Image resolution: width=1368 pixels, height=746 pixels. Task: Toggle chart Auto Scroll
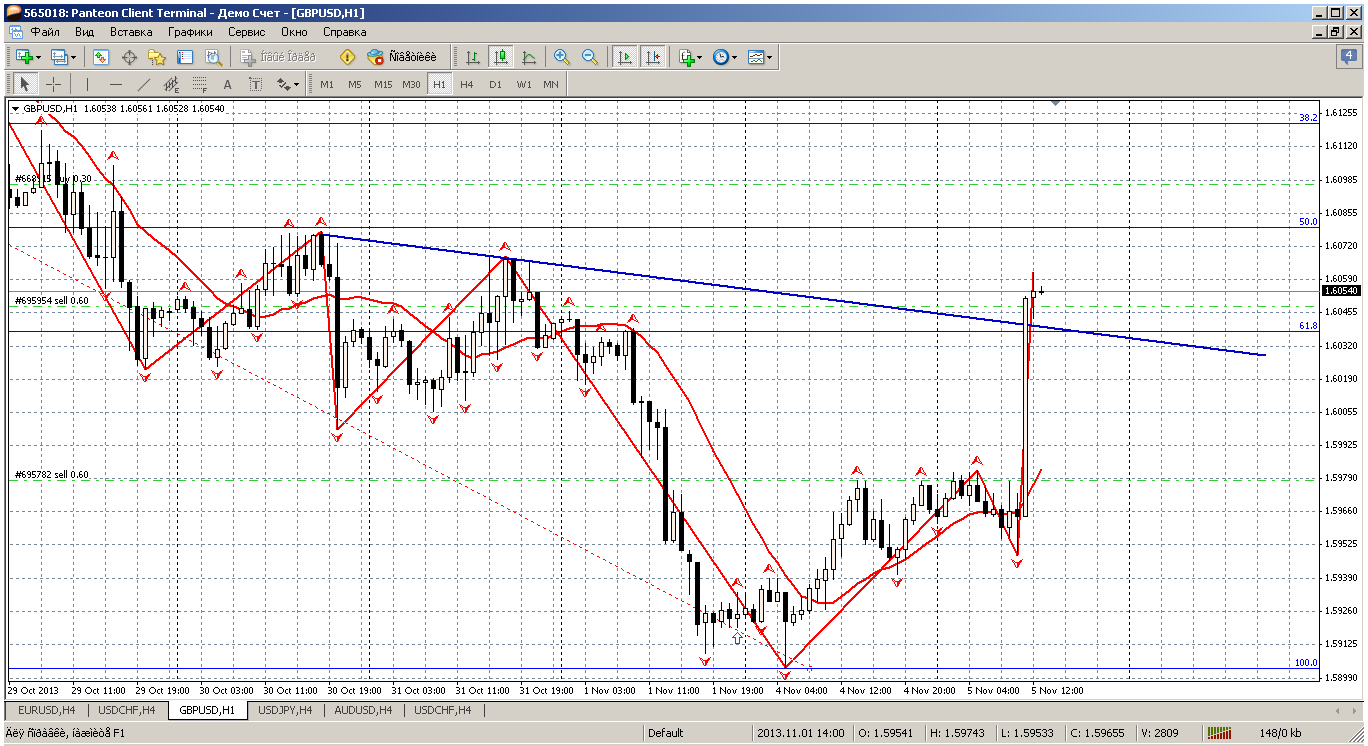(x=625, y=58)
